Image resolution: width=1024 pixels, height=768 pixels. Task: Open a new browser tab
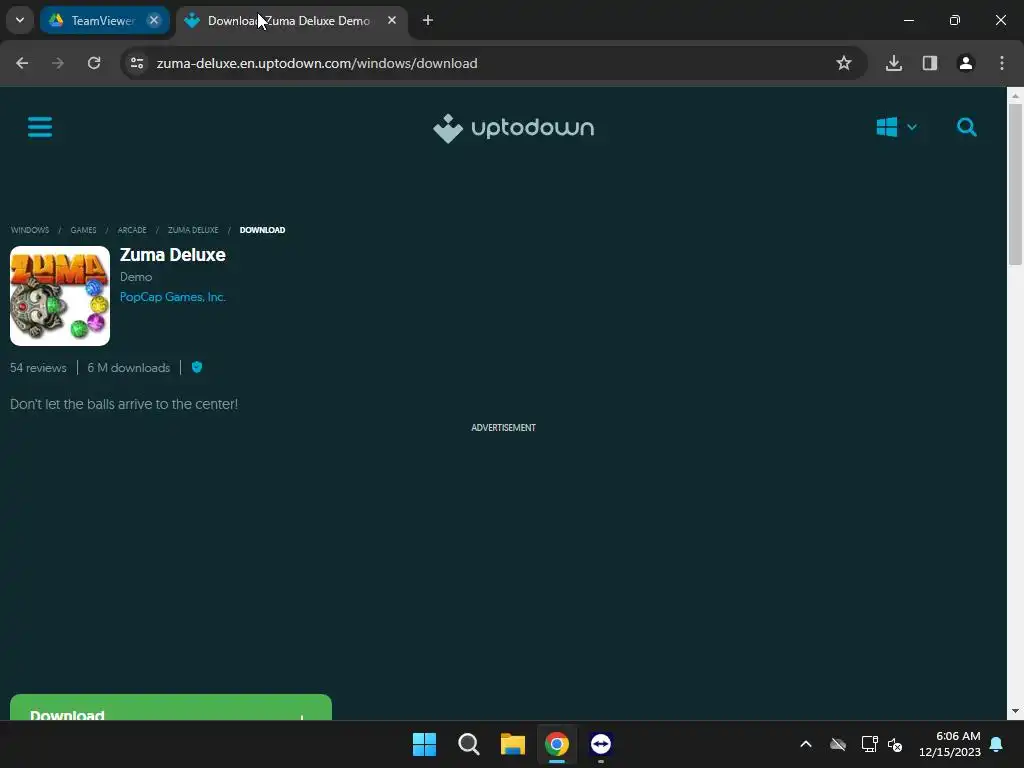click(428, 20)
